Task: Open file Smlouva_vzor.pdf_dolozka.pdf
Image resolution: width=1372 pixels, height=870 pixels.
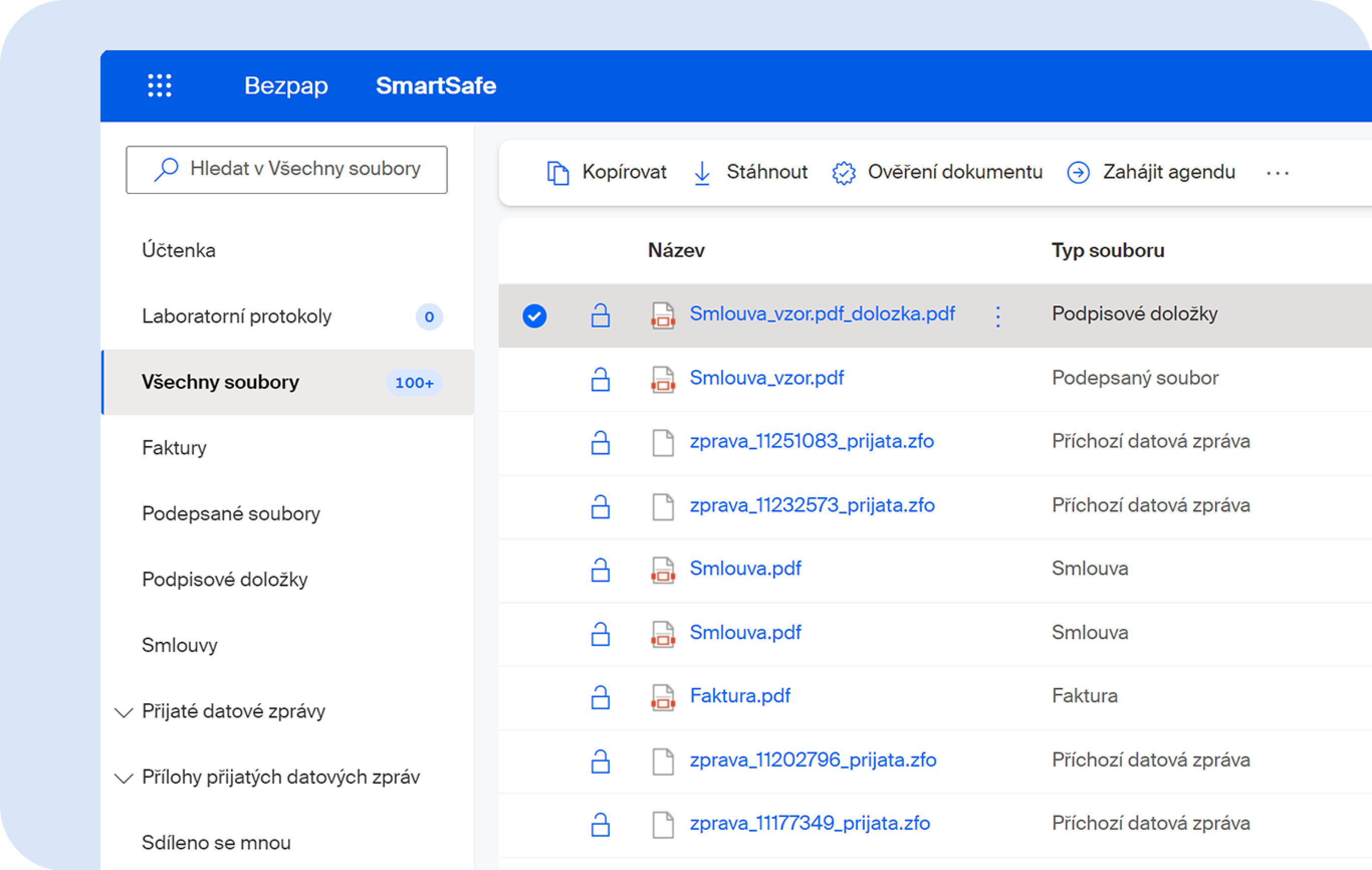Action: (822, 314)
